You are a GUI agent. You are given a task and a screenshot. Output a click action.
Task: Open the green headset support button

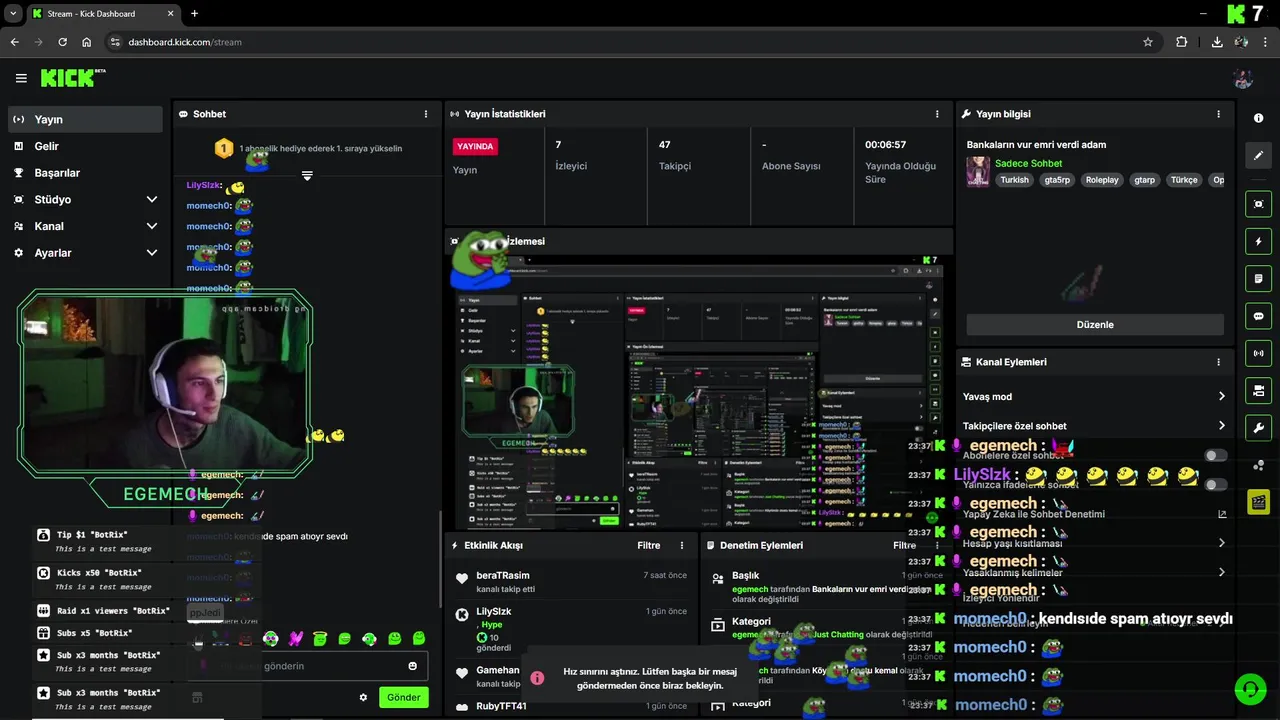point(1250,690)
